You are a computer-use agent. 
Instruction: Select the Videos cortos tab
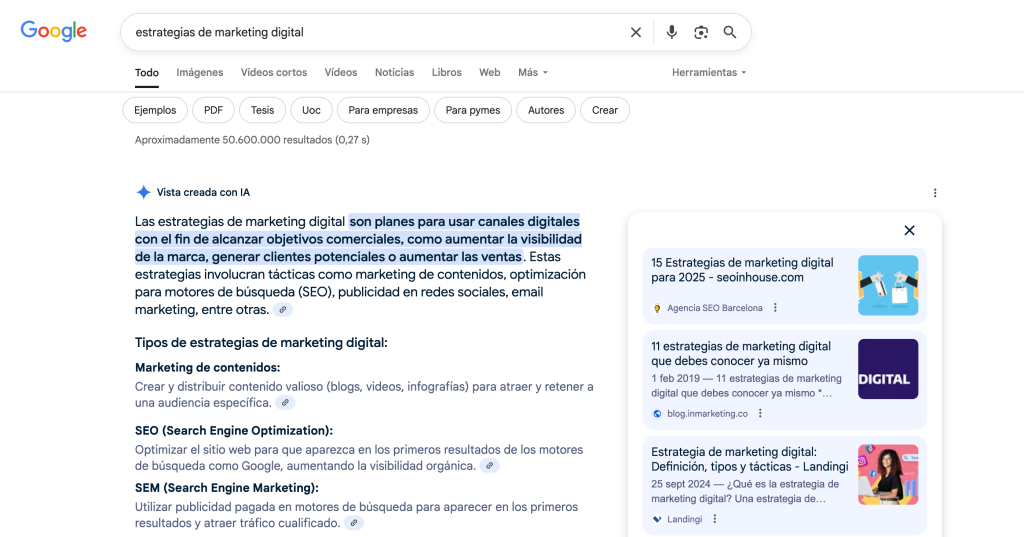click(x=274, y=72)
